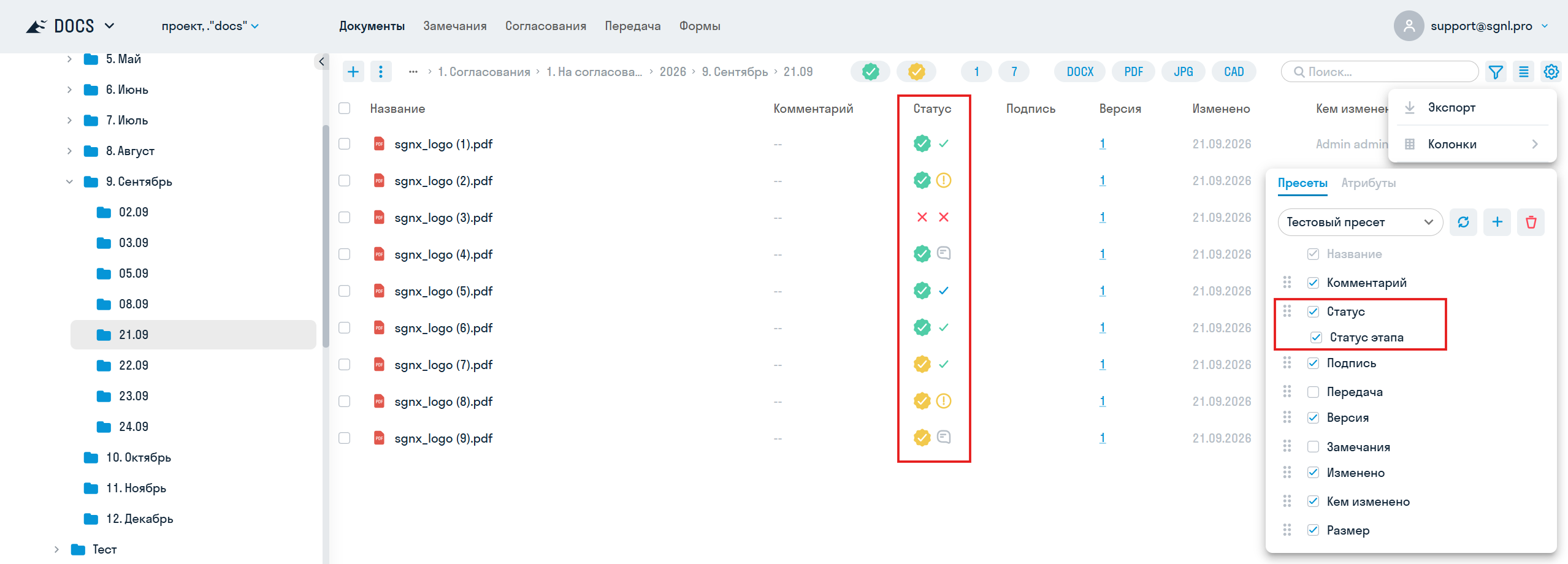Toggle the list view icon
This screenshot has width=1568, height=564.
coord(1523,72)
